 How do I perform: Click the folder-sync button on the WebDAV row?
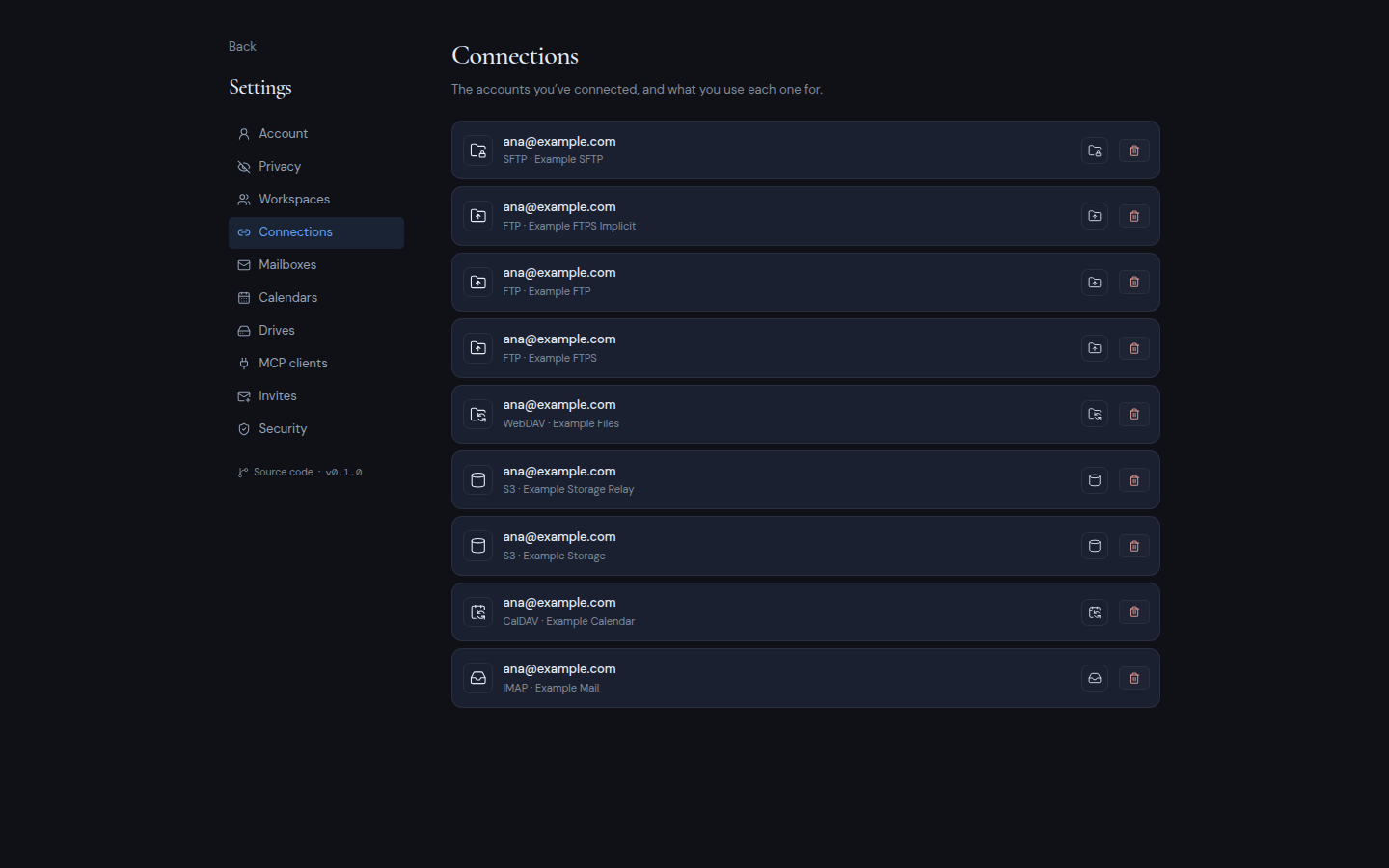tap(1095, 414)
